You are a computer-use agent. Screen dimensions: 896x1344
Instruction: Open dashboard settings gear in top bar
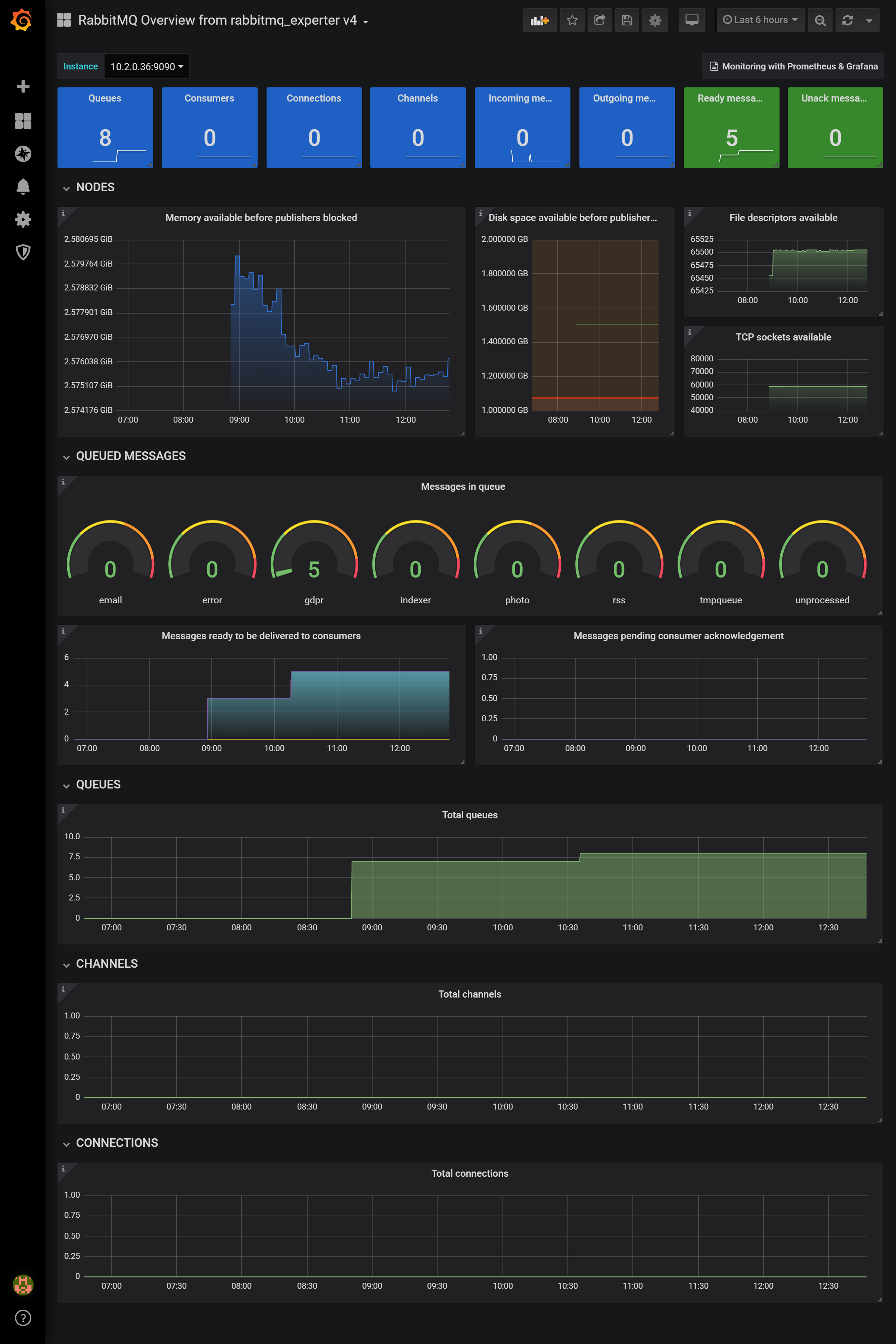pyautogui.click(x=655, y=21)
